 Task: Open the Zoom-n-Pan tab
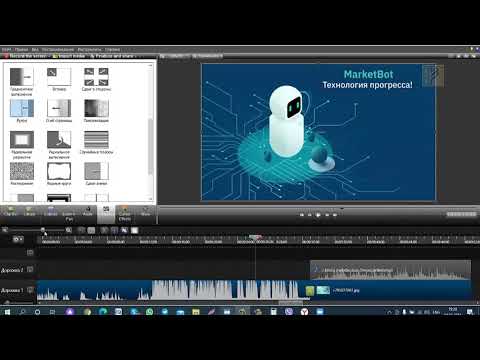click(69, 214)
